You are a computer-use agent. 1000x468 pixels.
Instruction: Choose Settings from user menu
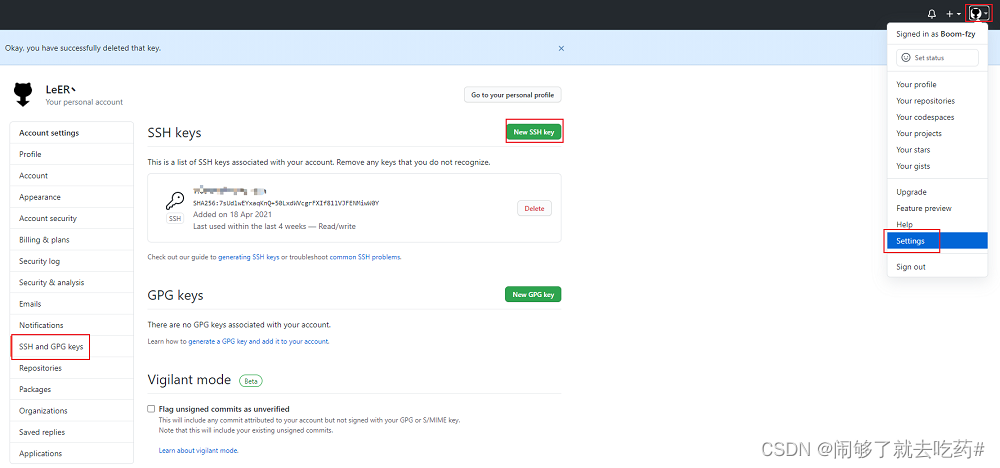click(937, 241)
